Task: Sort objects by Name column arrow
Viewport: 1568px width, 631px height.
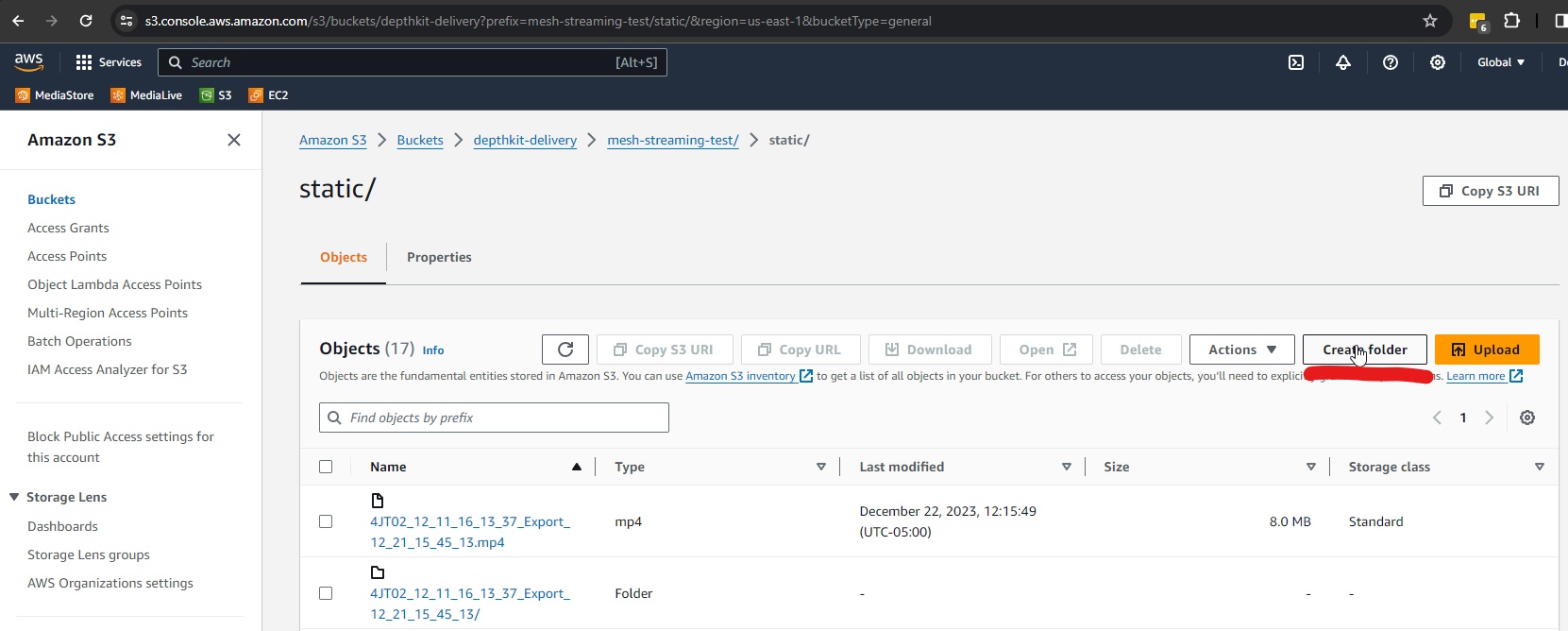Action: [577, 467]
